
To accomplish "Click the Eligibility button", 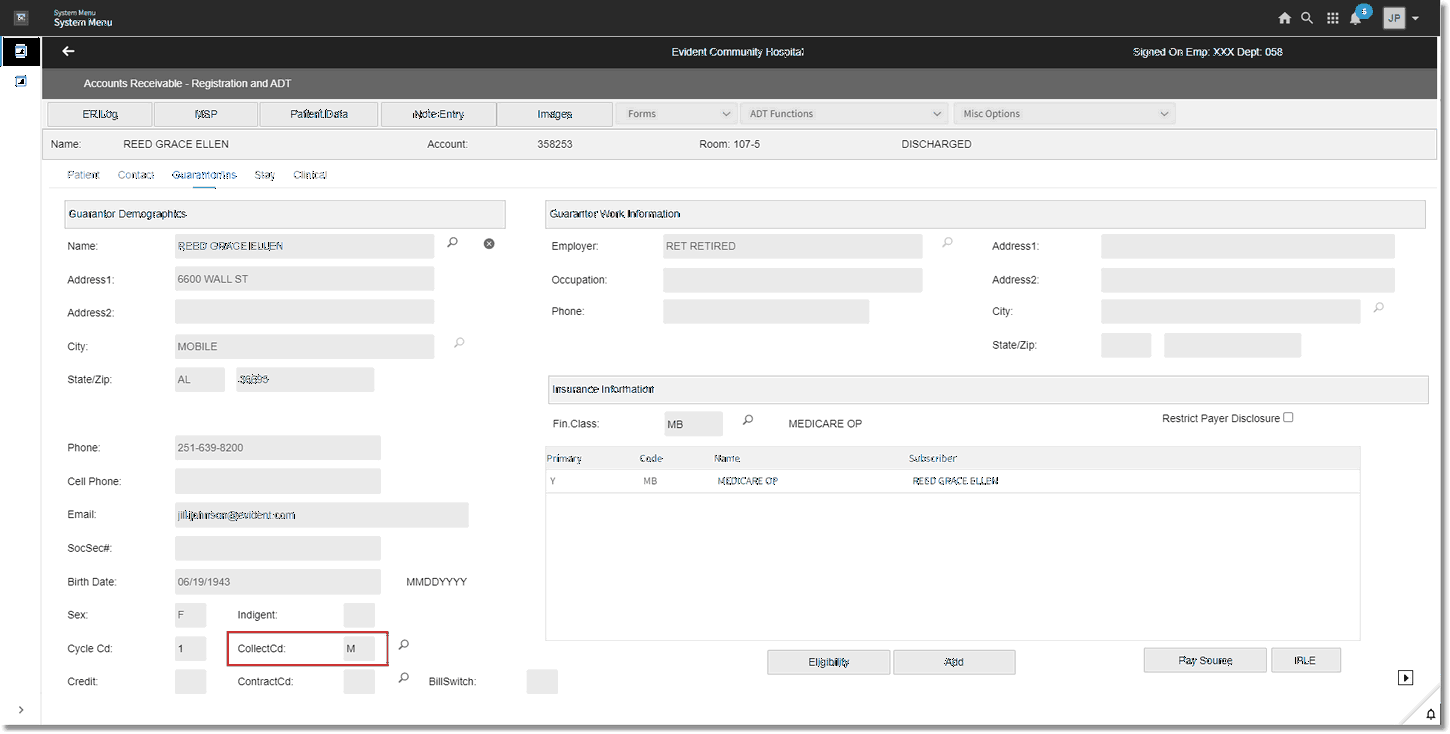I will pyautogui.click(x=828, y=662).
